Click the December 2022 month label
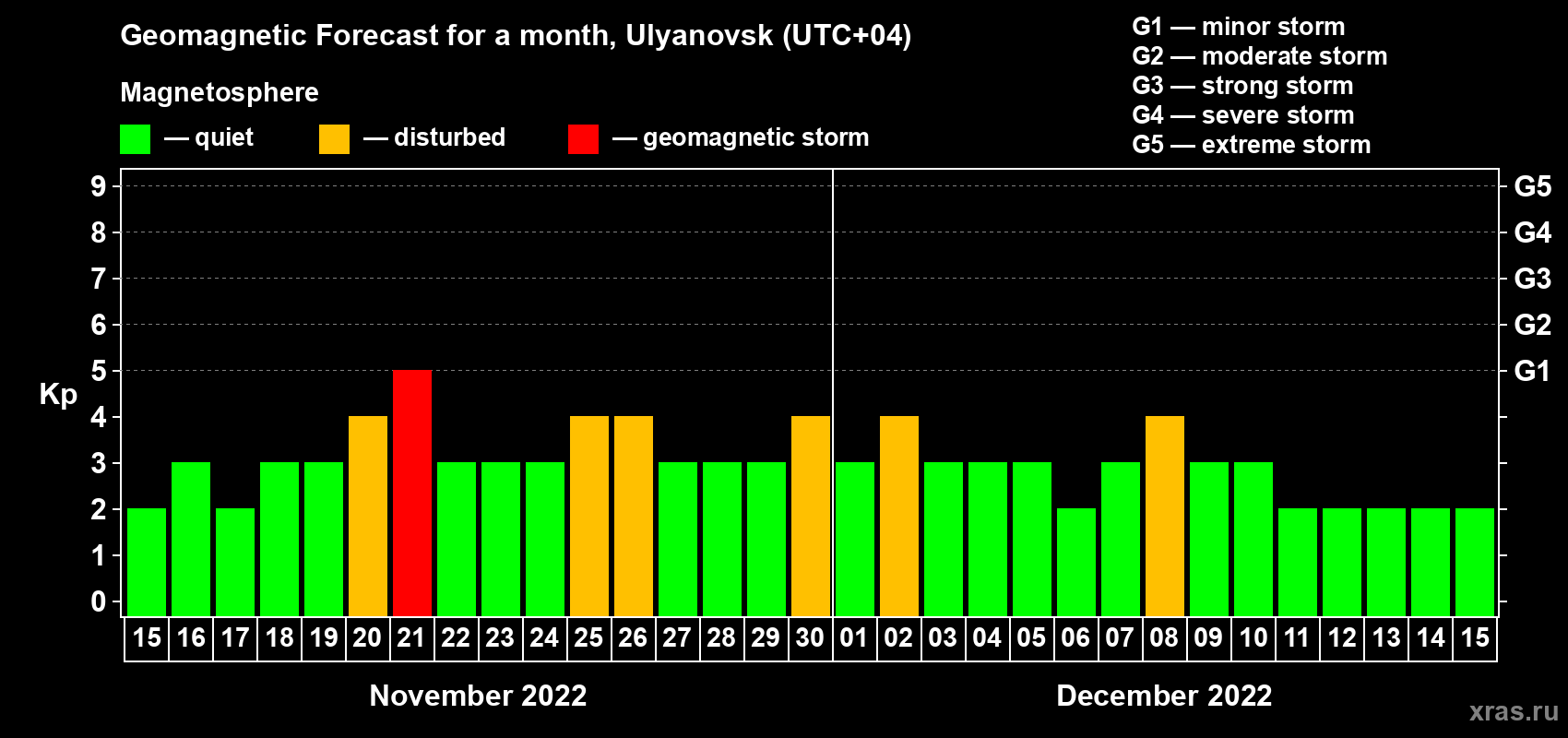This screenshot has height=738, width=1568. (x=1164, y=696)
